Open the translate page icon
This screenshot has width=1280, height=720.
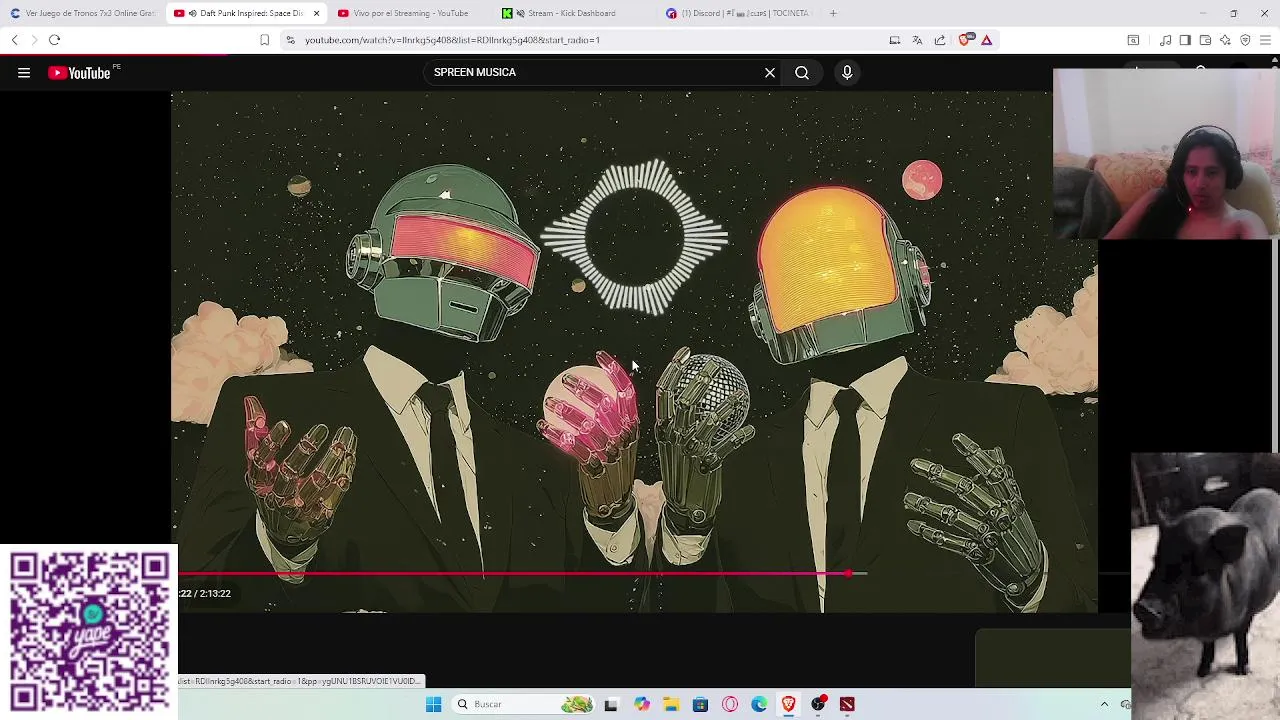(917, 40)
